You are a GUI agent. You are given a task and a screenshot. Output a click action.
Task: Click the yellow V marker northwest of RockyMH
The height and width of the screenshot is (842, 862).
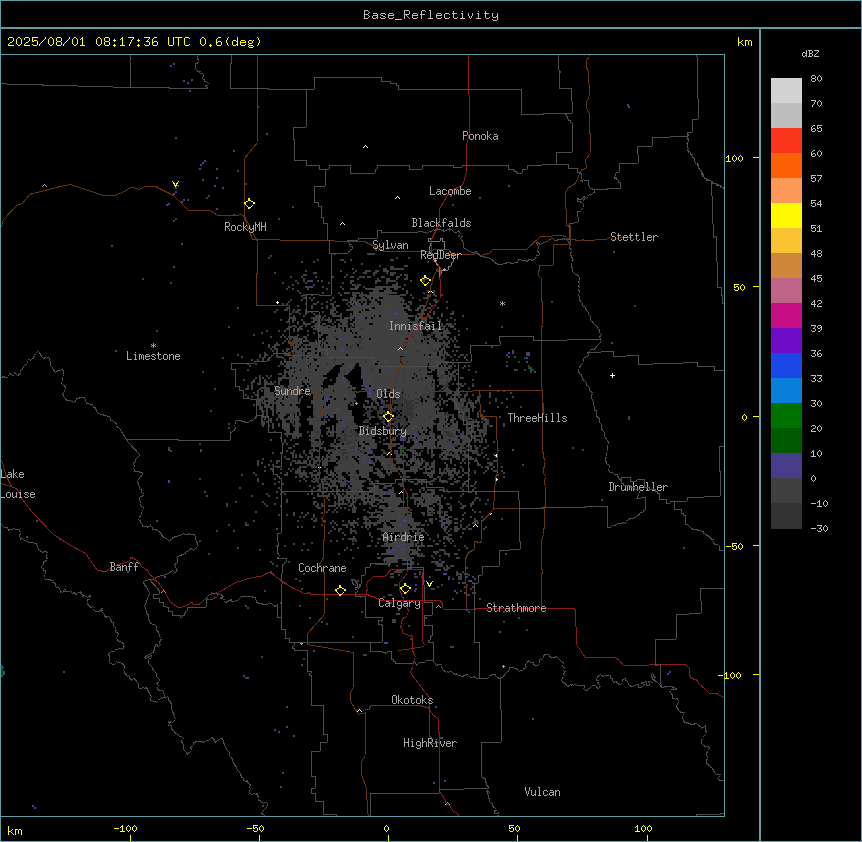coord(175,184)
